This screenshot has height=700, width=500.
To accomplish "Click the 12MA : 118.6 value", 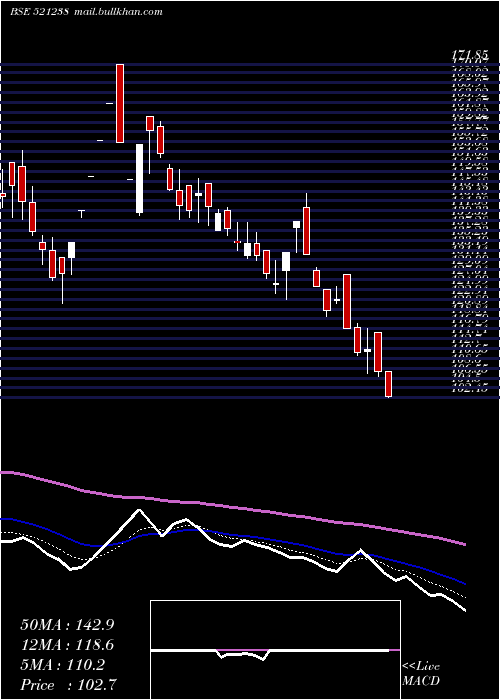I will (67, 645).
